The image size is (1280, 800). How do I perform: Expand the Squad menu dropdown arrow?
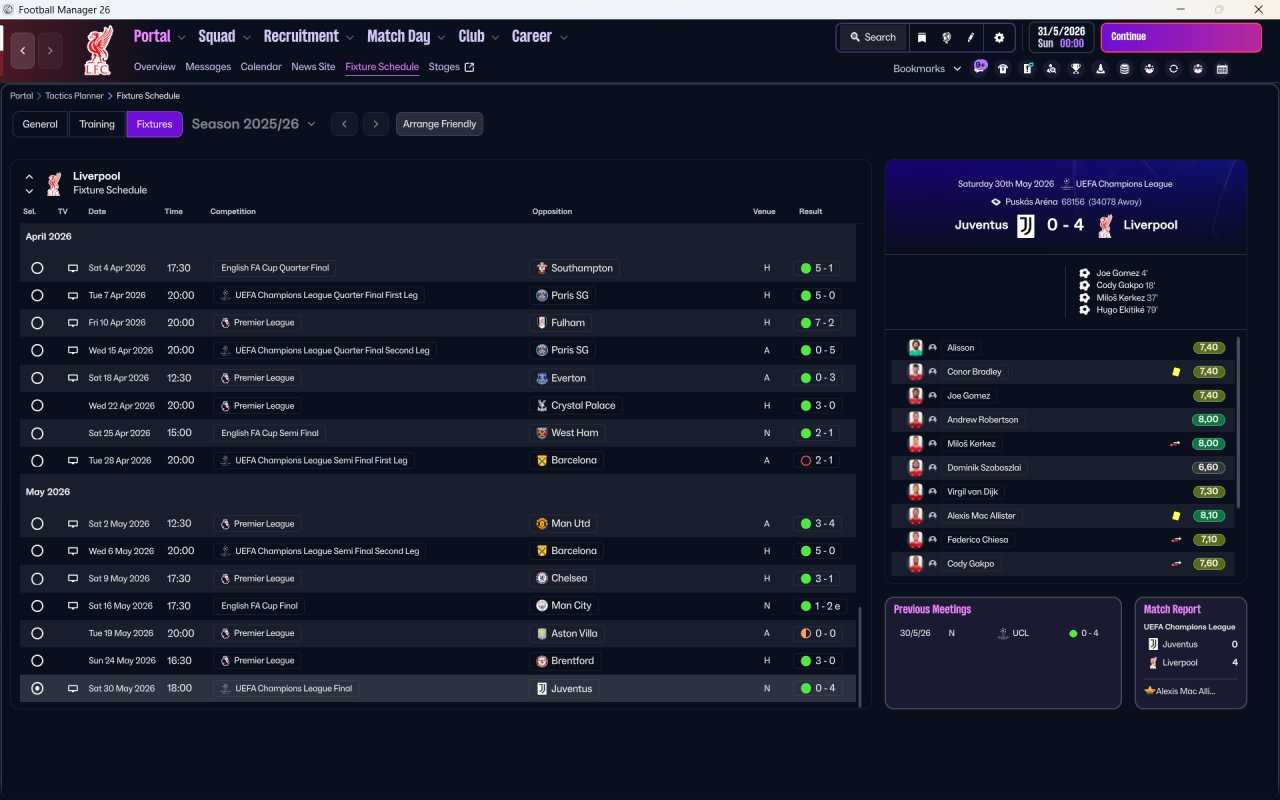click(x=247, y=37)
